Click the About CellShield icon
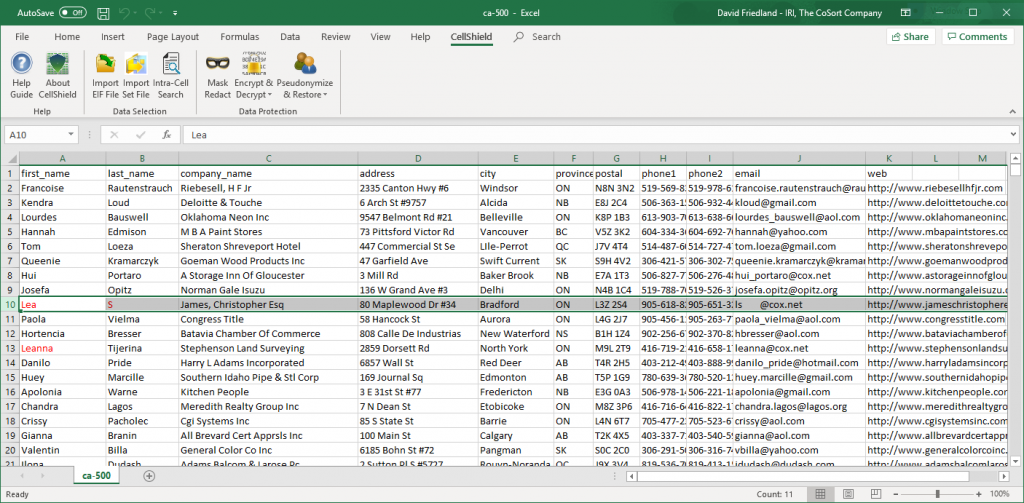Image resolution: width=1024 pixels, height=503 pixels. coord(57,64)
